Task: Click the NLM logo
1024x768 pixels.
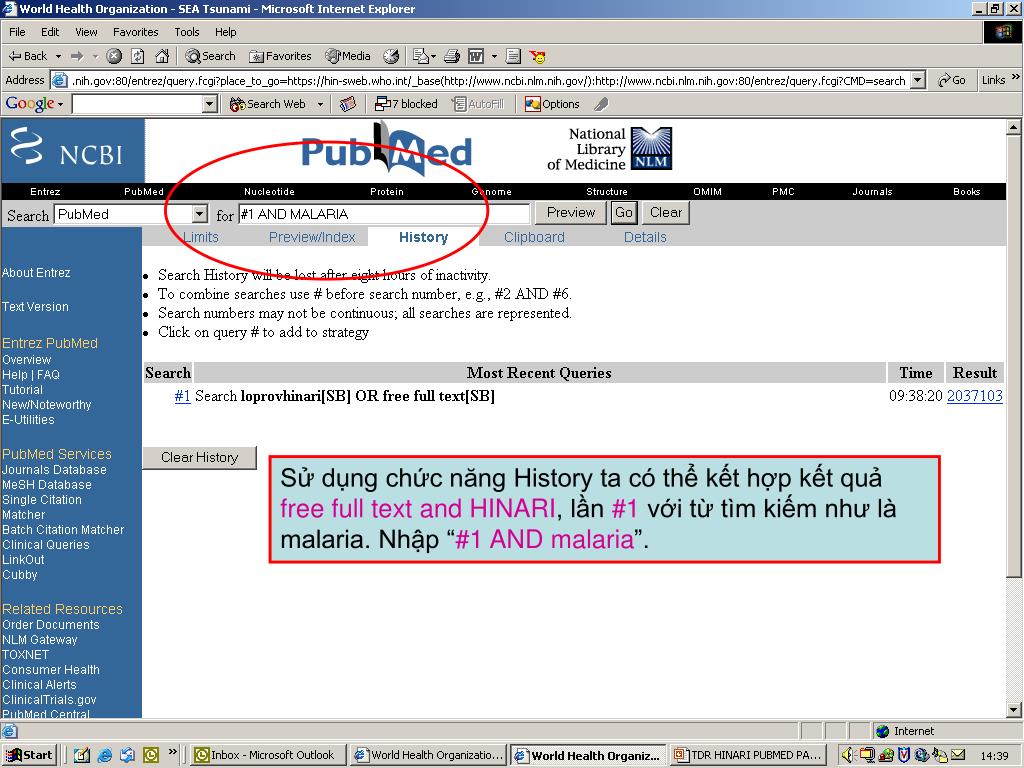Action: click(x=652, y=148)
